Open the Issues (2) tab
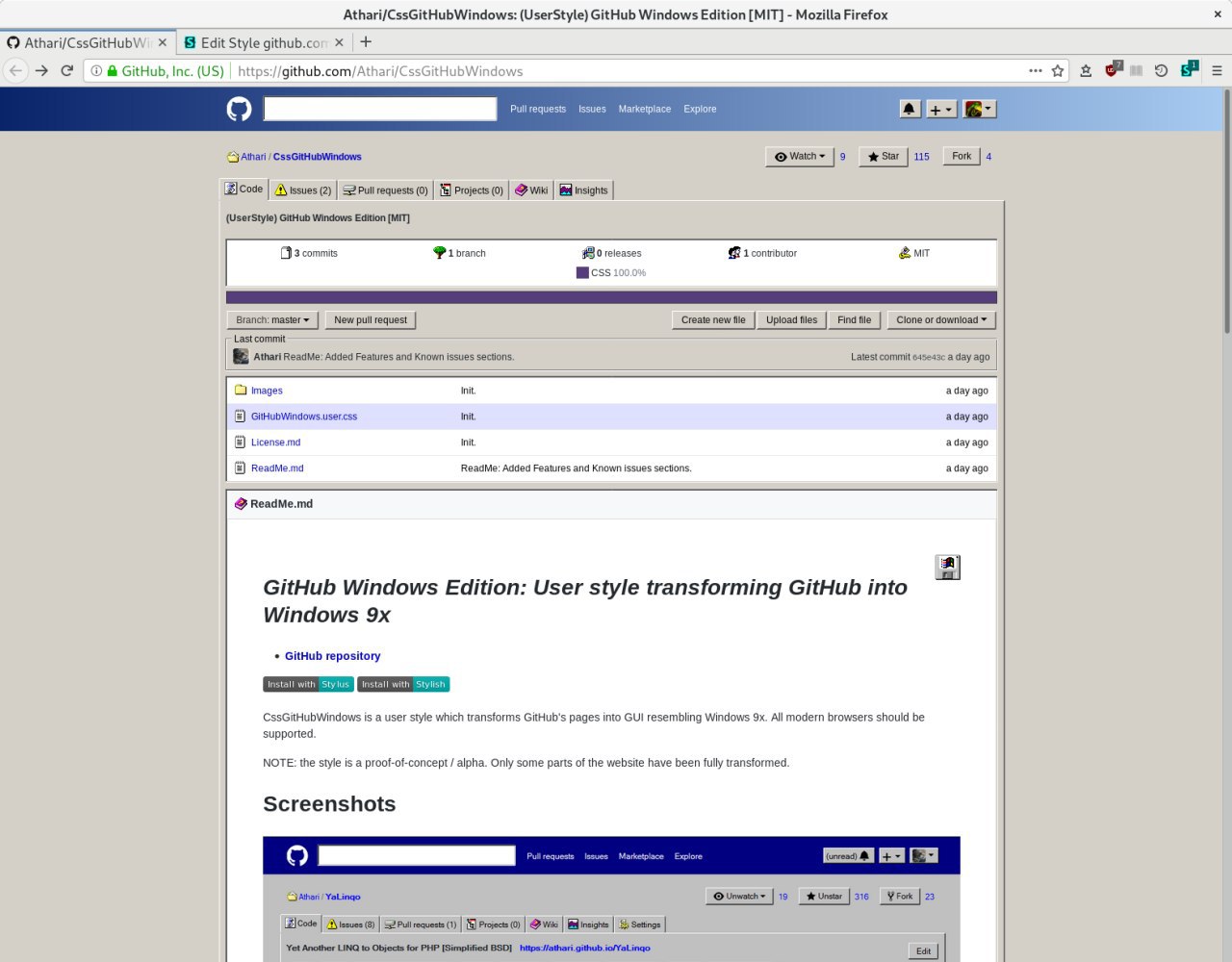This screenshot has height=962, width=1232. coord(303,190)
